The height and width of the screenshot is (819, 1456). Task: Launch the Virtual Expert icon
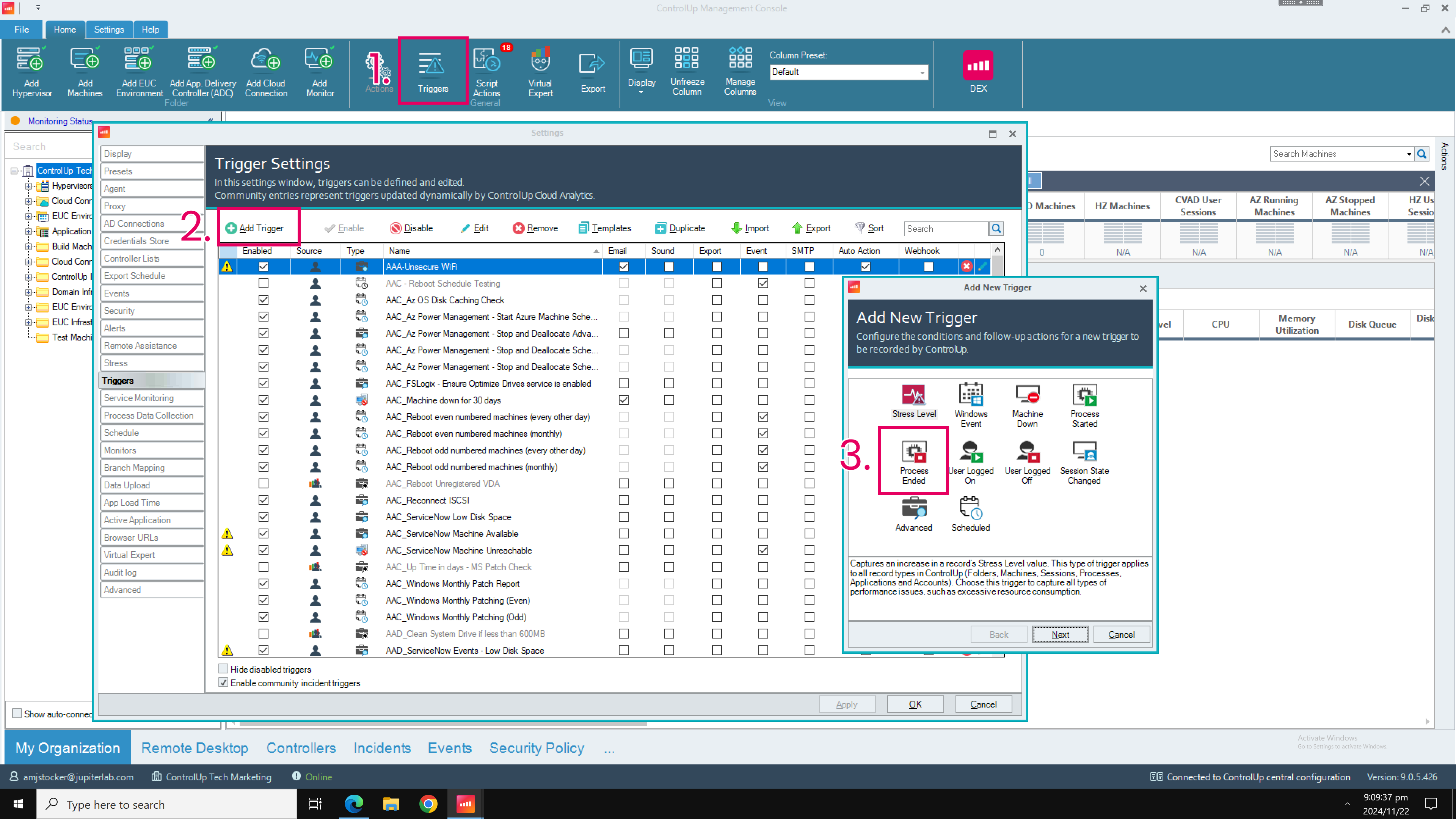[x=540, y=72]
